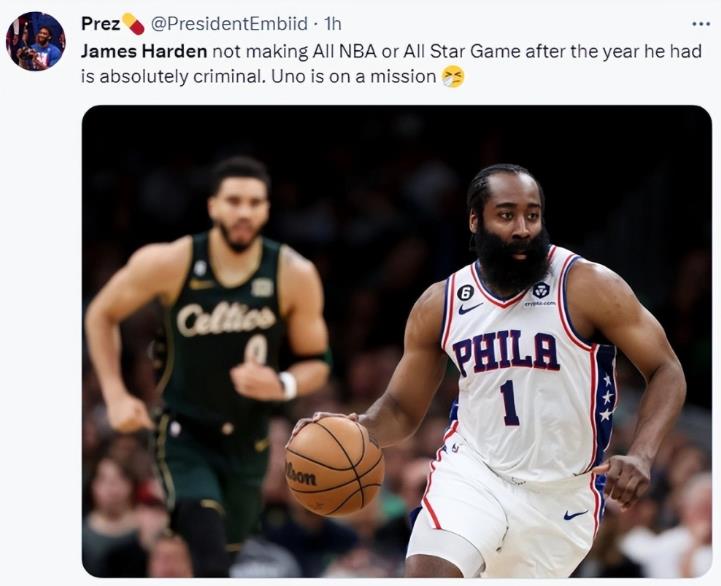Open the Prez display name link
721x586 pixels.
pyautogui.click(x=100, y=23)
